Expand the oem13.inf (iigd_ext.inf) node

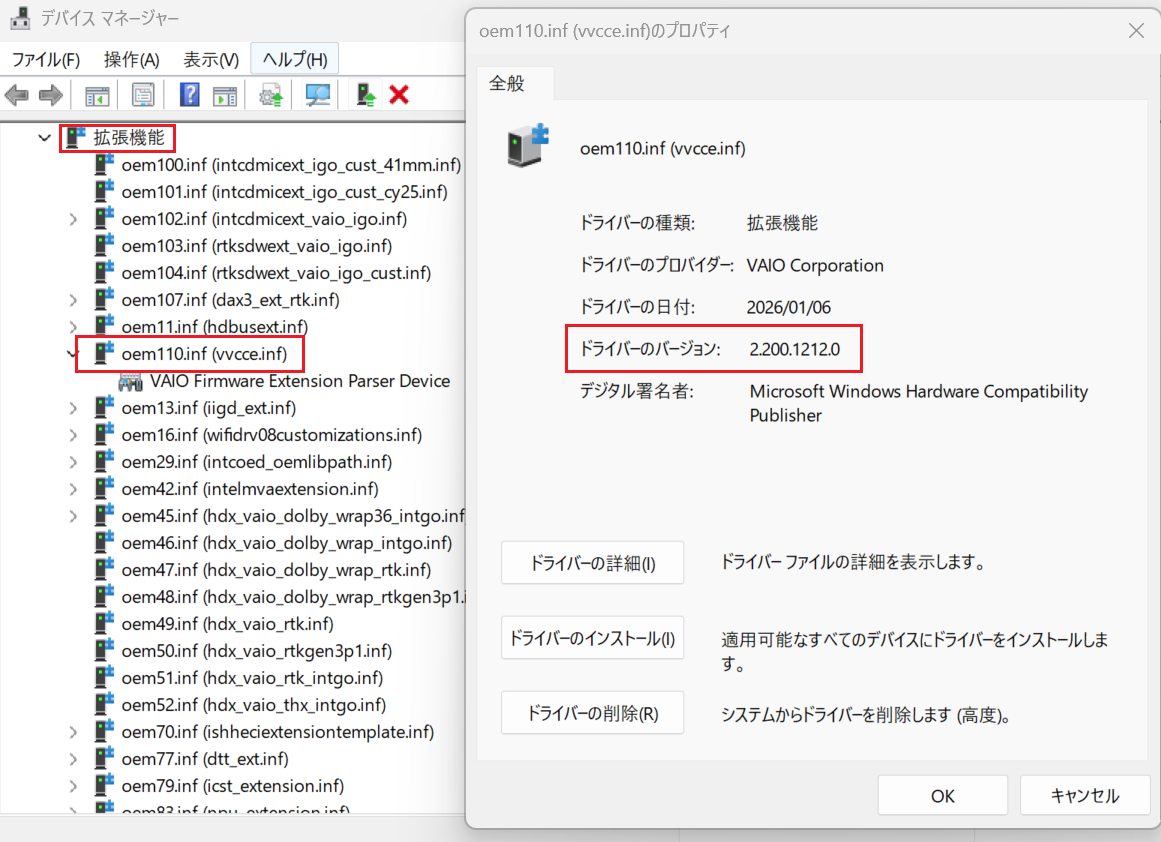pyautogui.click(x=73, y=408)
